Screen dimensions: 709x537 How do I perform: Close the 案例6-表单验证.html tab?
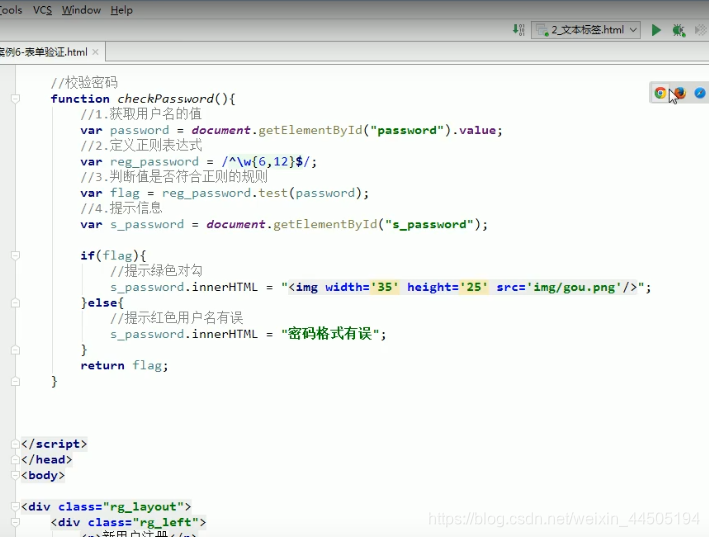pos(95,52)
